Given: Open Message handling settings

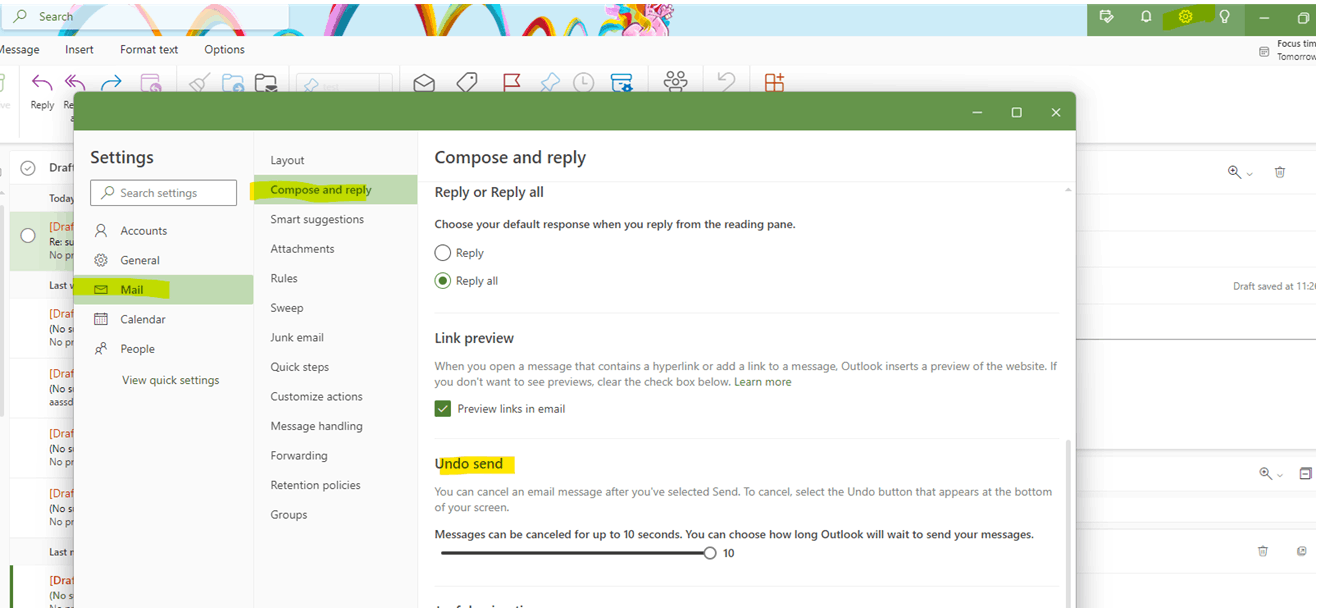Looking at the screenshot, I should tap(335, 426).
